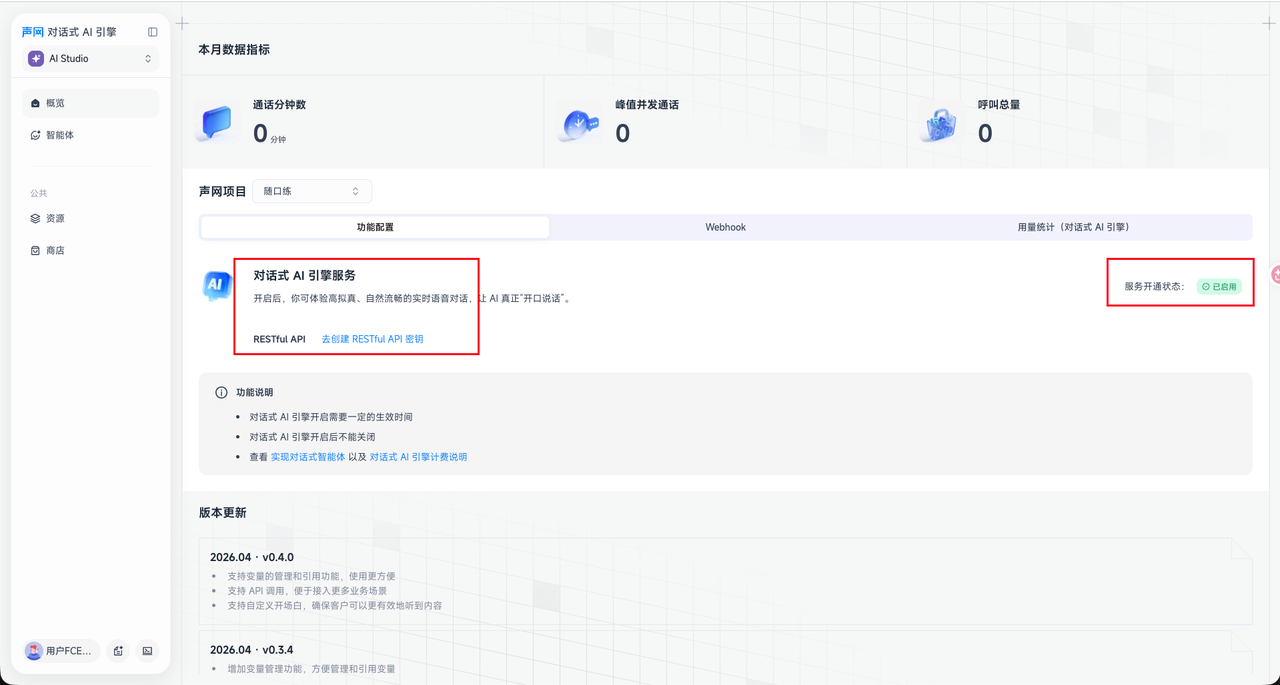
Task: Click the line 增加变量管理功能，方便管理和引用变量
Action: [x=311, y=668]
